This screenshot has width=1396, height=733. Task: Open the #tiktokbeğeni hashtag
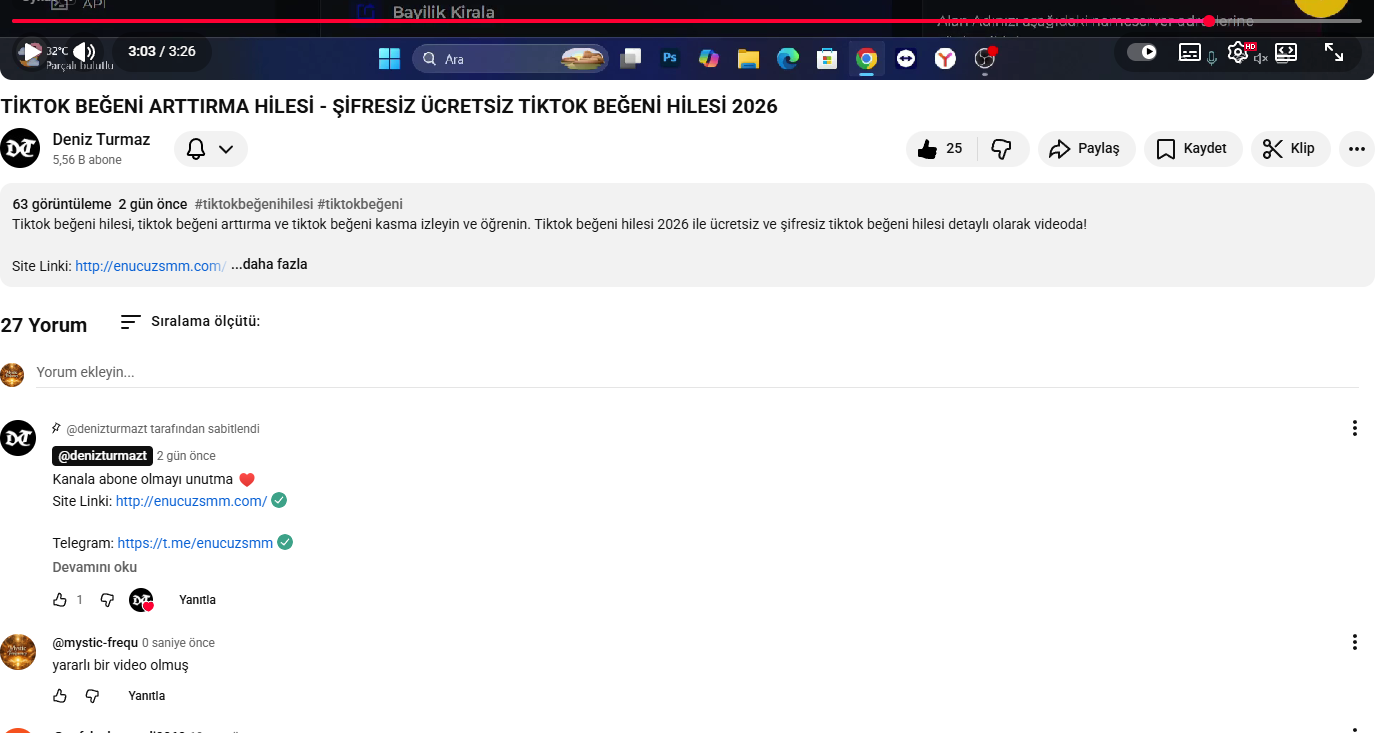click(x=360, y=204)
